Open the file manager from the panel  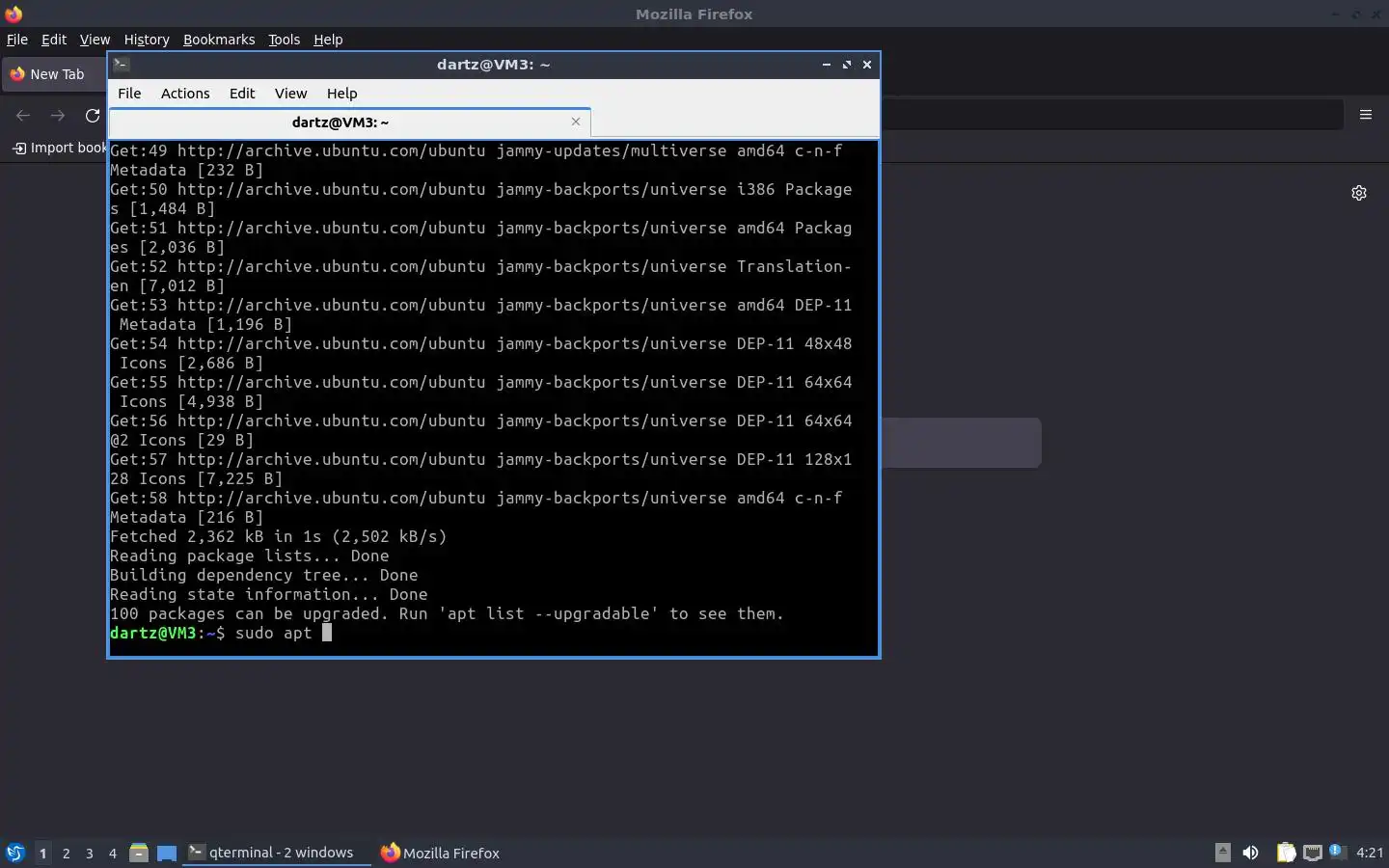(x=139, y=853)
